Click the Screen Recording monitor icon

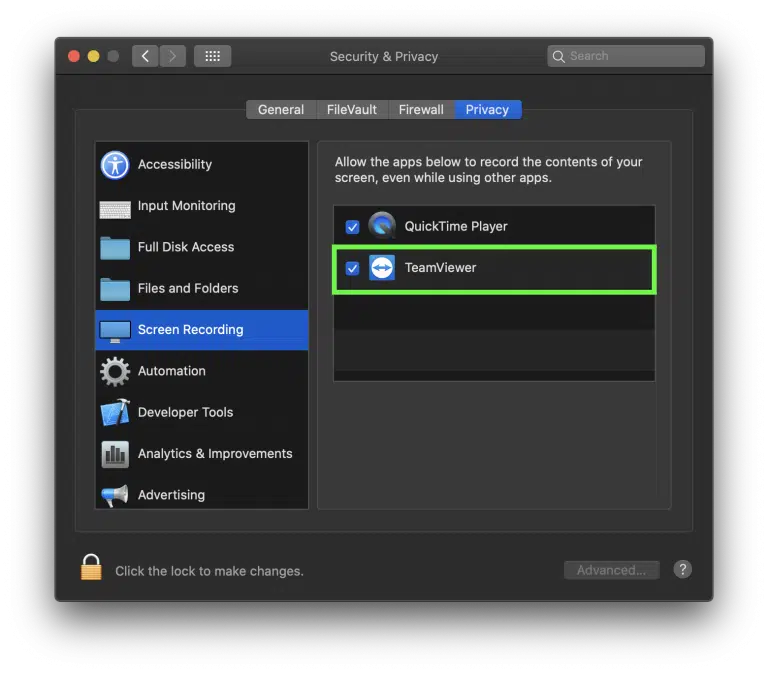point(115,332)
